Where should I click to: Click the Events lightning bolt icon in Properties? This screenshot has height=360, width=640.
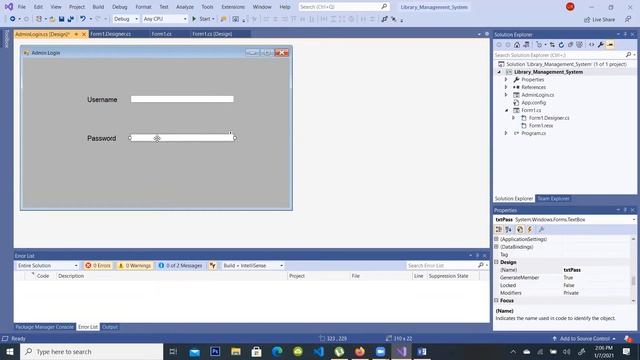(530, 230)
